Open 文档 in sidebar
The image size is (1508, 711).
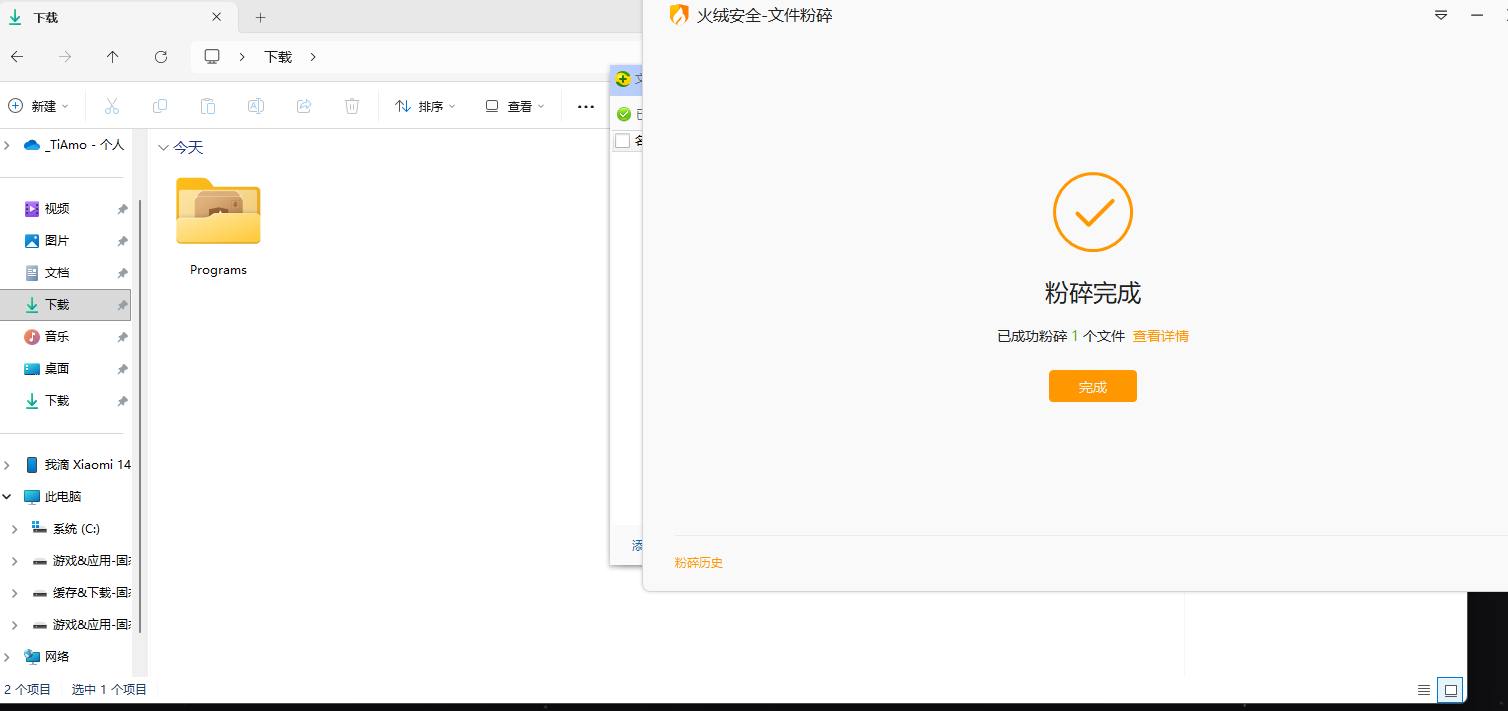click(57, 273)
